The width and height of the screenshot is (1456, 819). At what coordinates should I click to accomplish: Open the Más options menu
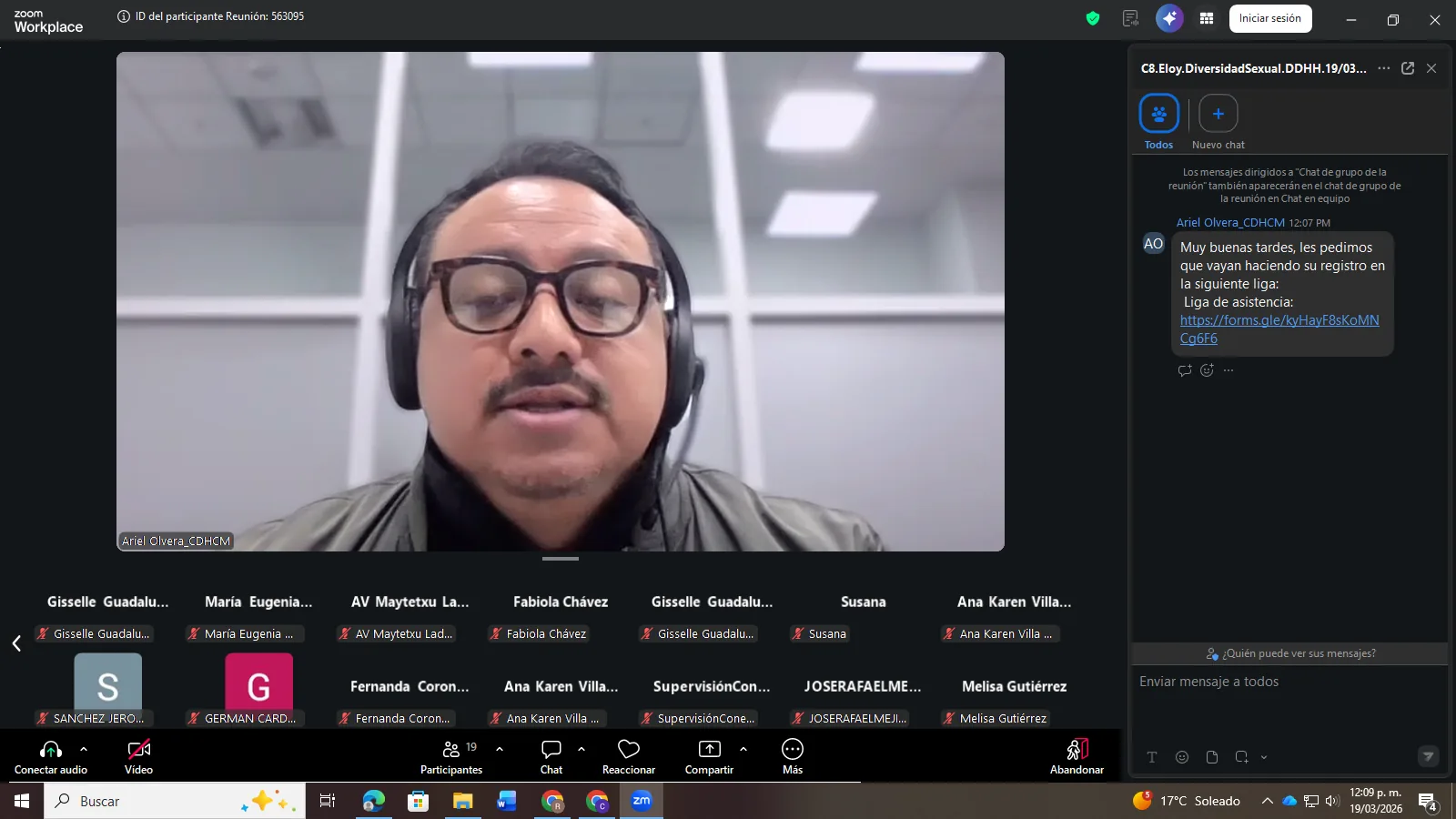793,756
